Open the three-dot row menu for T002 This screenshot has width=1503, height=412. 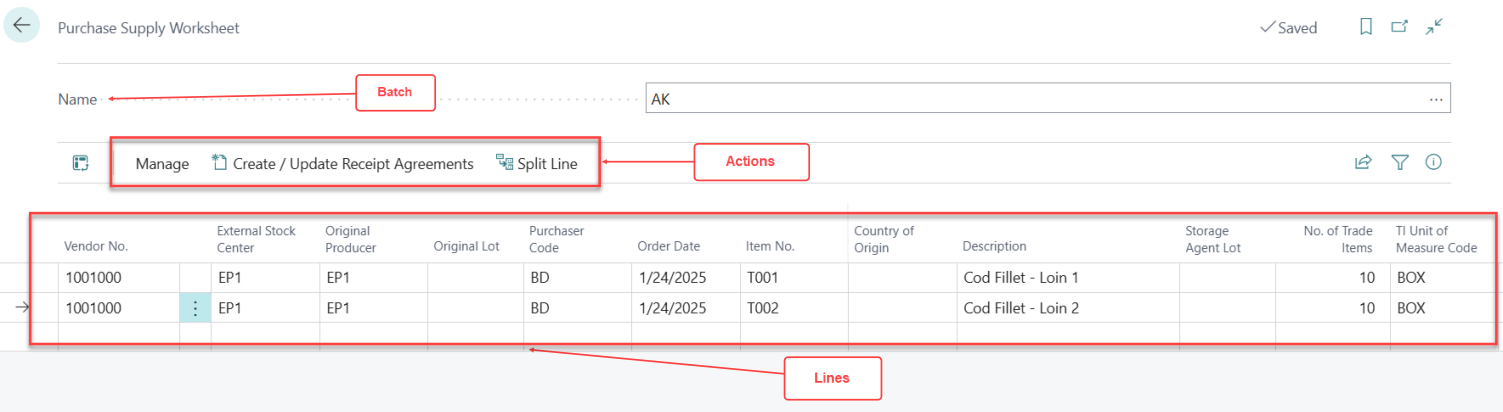pyautogui.click(x=195, y=309)
